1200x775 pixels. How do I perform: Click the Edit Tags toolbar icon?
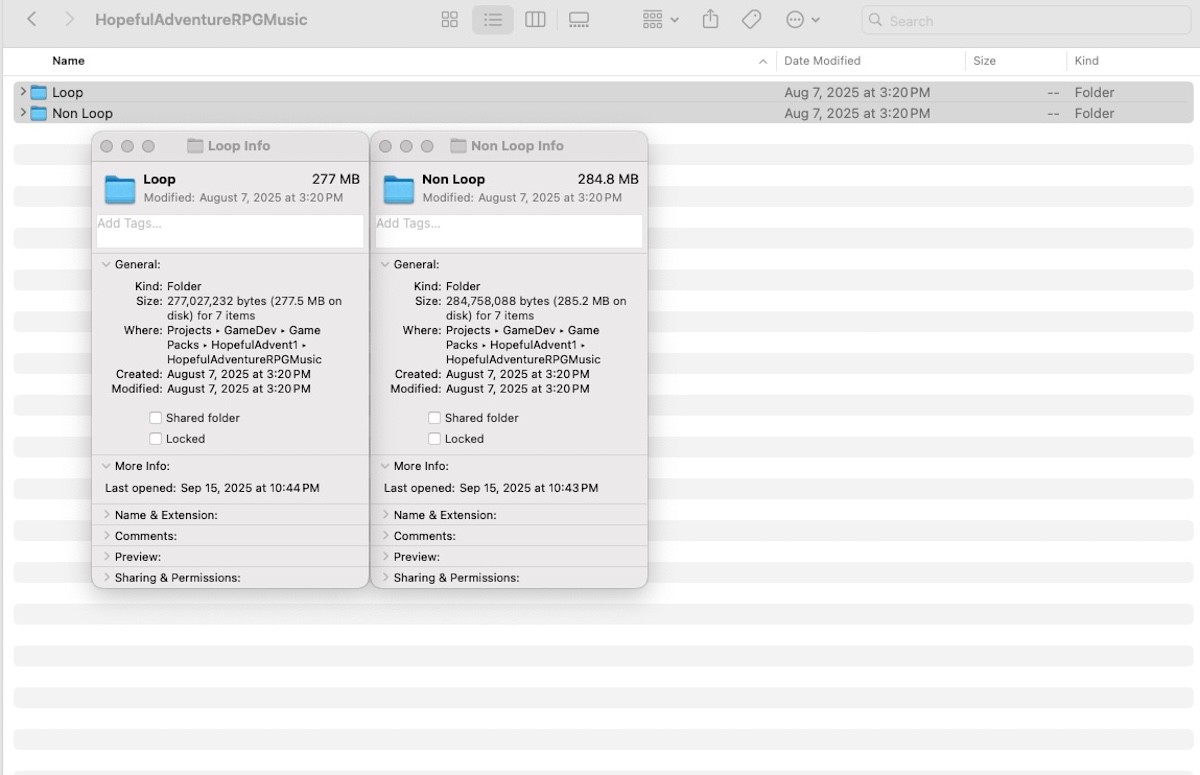(751, 20)
